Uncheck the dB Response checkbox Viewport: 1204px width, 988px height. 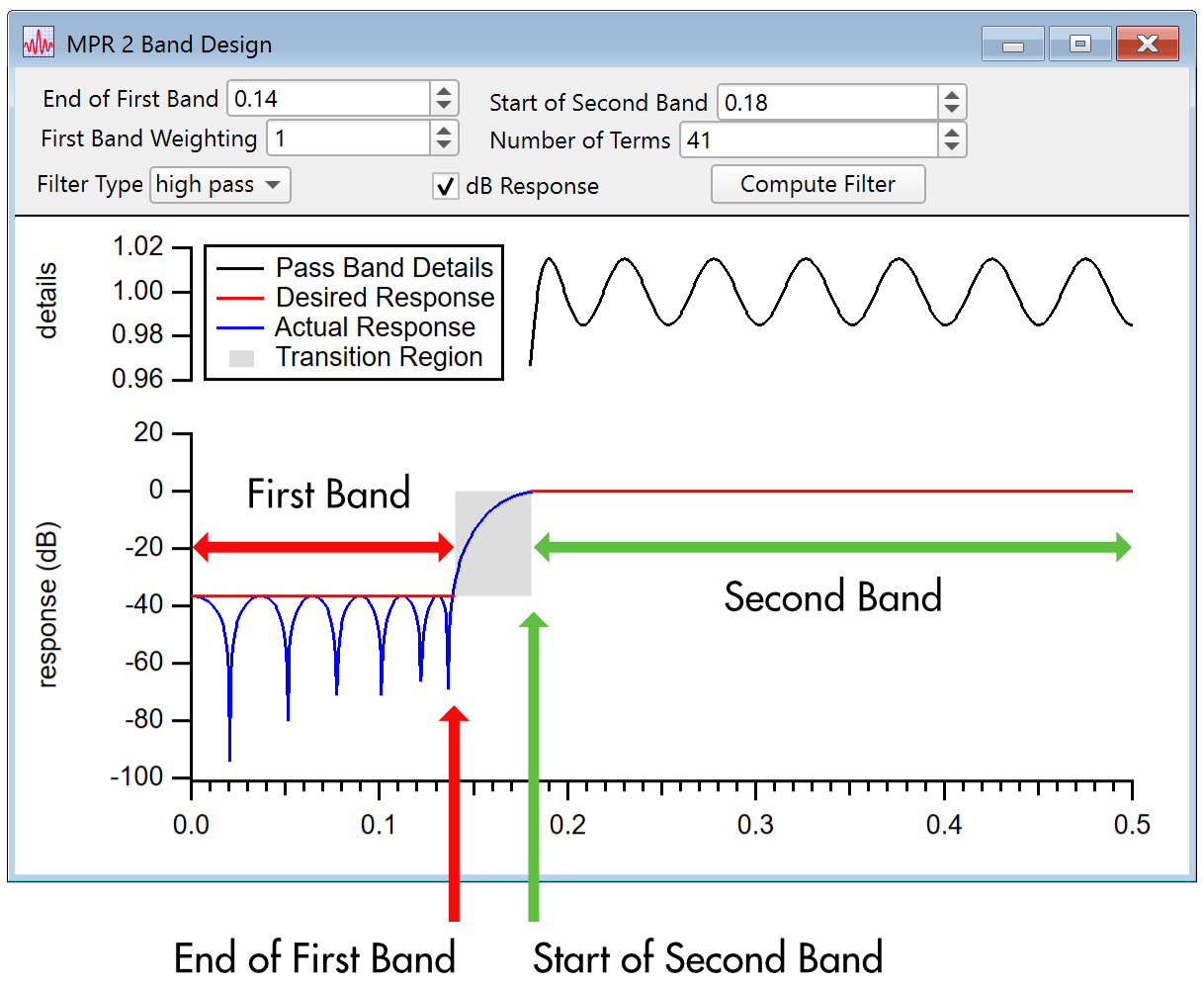(x=445, y=186)
